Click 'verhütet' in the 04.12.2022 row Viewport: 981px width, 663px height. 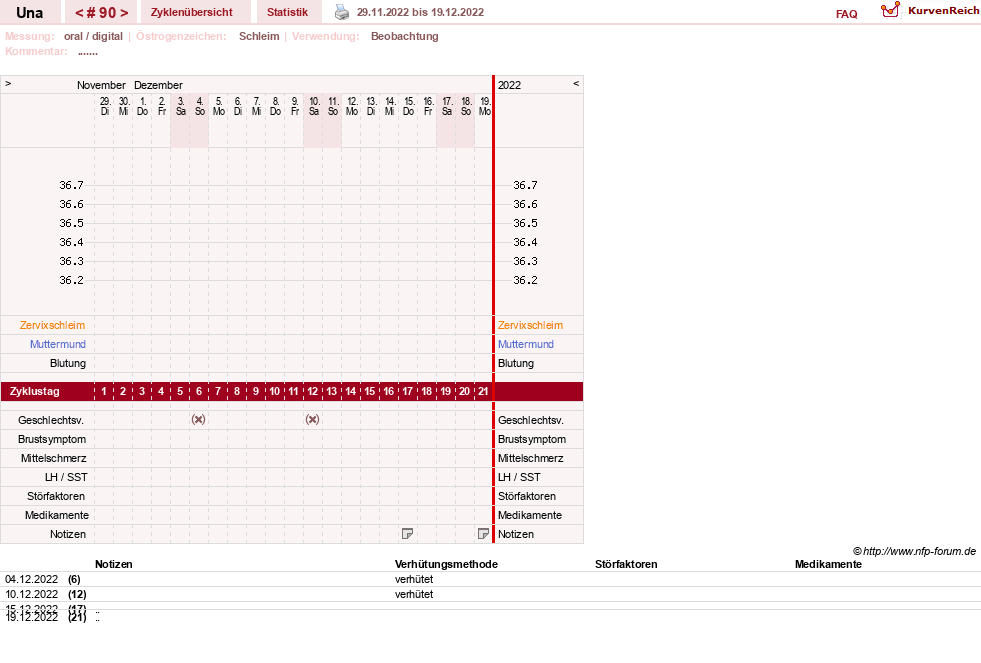pos(414,579)
